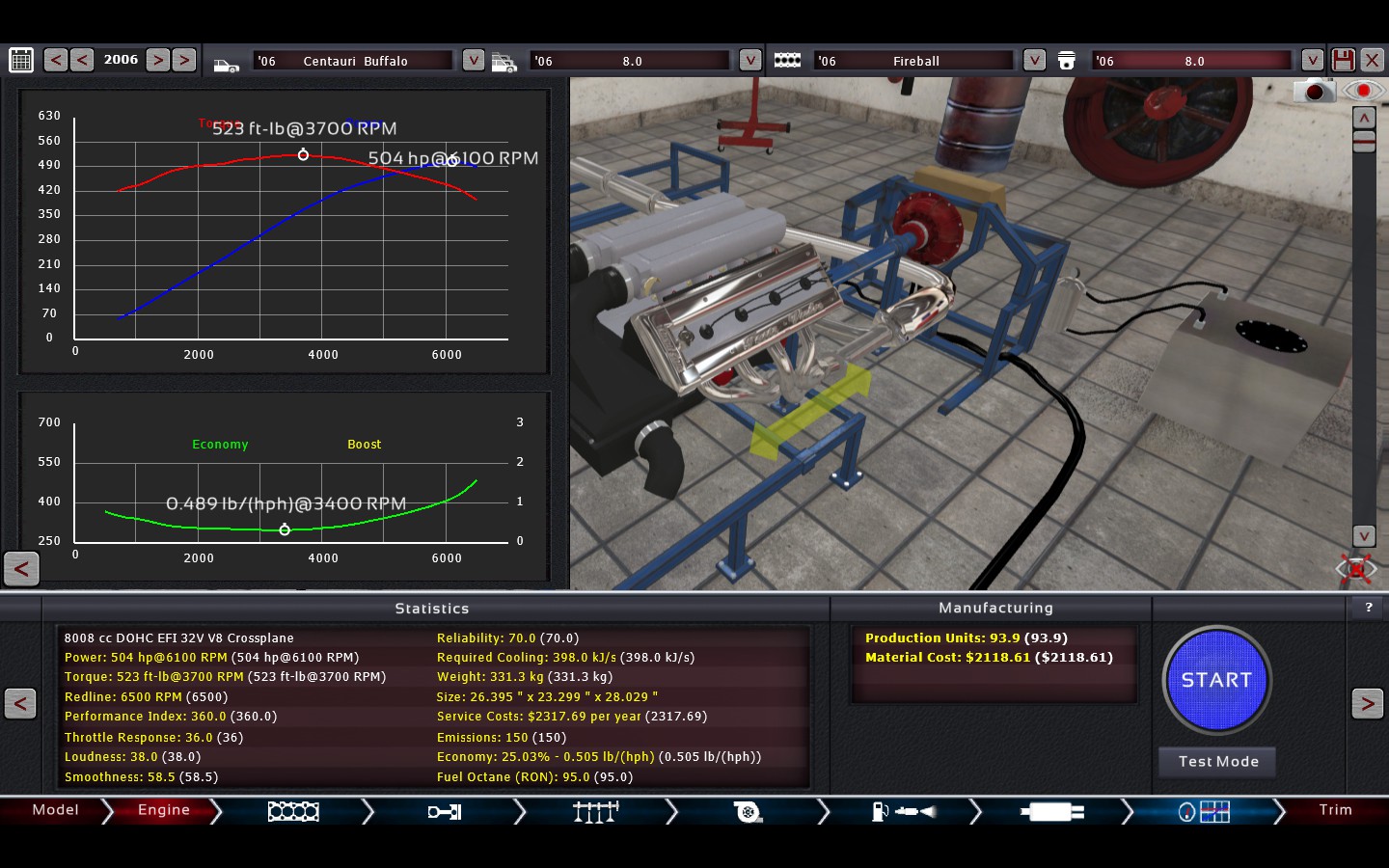The height and width of the screenshot is (868, 1389).
Task: Click the engine family block icon
Action: click(787, 60)
